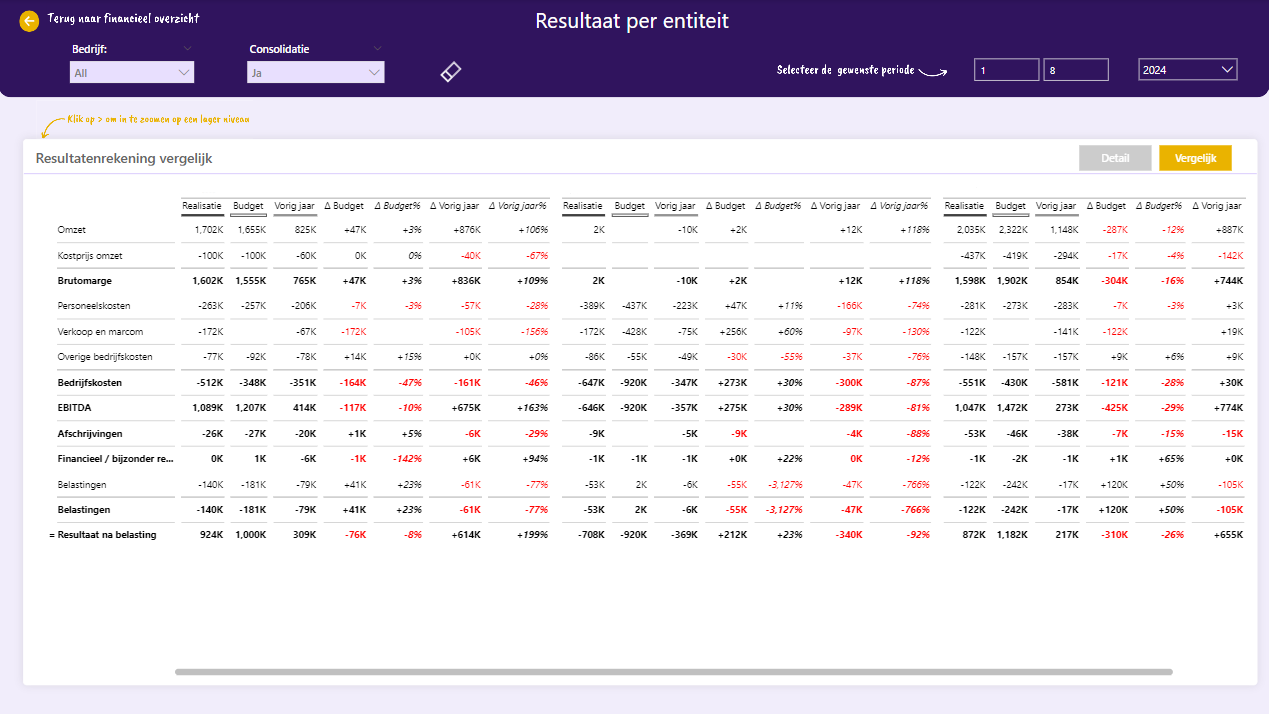Click the horizontal scrollbar under the table
The height and width of the screenshot is (714, 1269).
coord(673,672)
